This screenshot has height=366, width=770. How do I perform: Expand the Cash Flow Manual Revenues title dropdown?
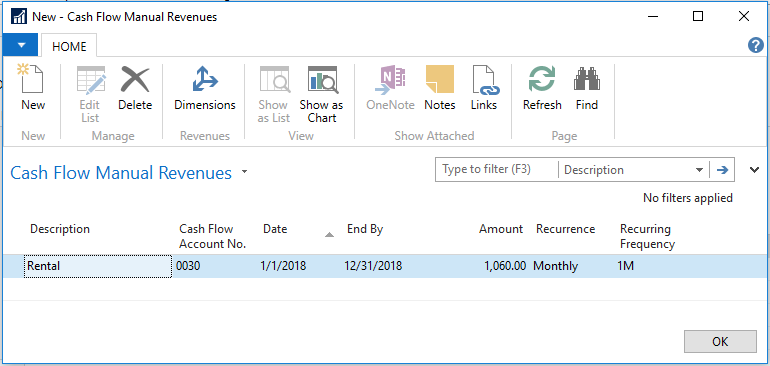[245, 172]
